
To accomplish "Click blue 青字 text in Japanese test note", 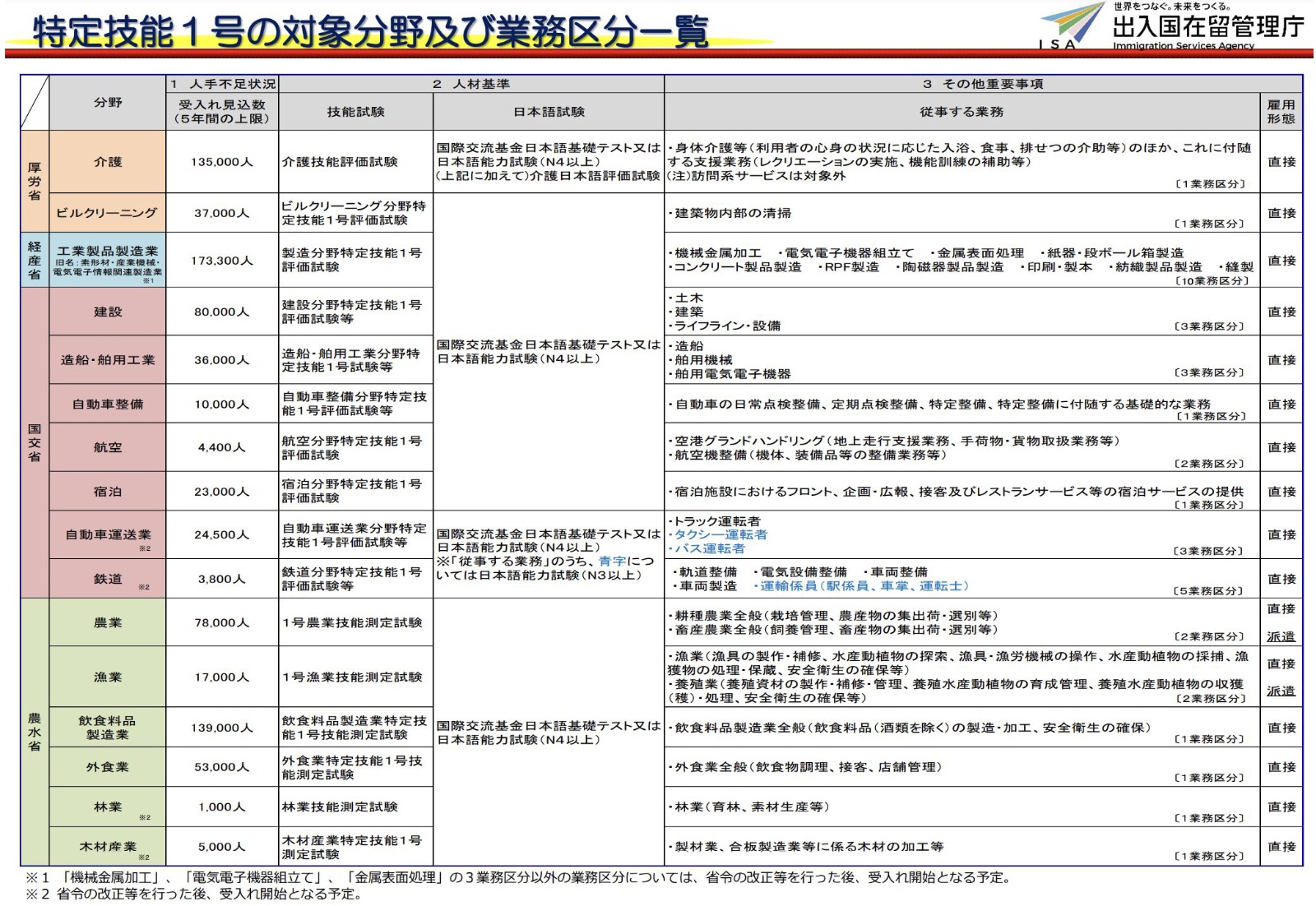I will (x=612, y=562).
